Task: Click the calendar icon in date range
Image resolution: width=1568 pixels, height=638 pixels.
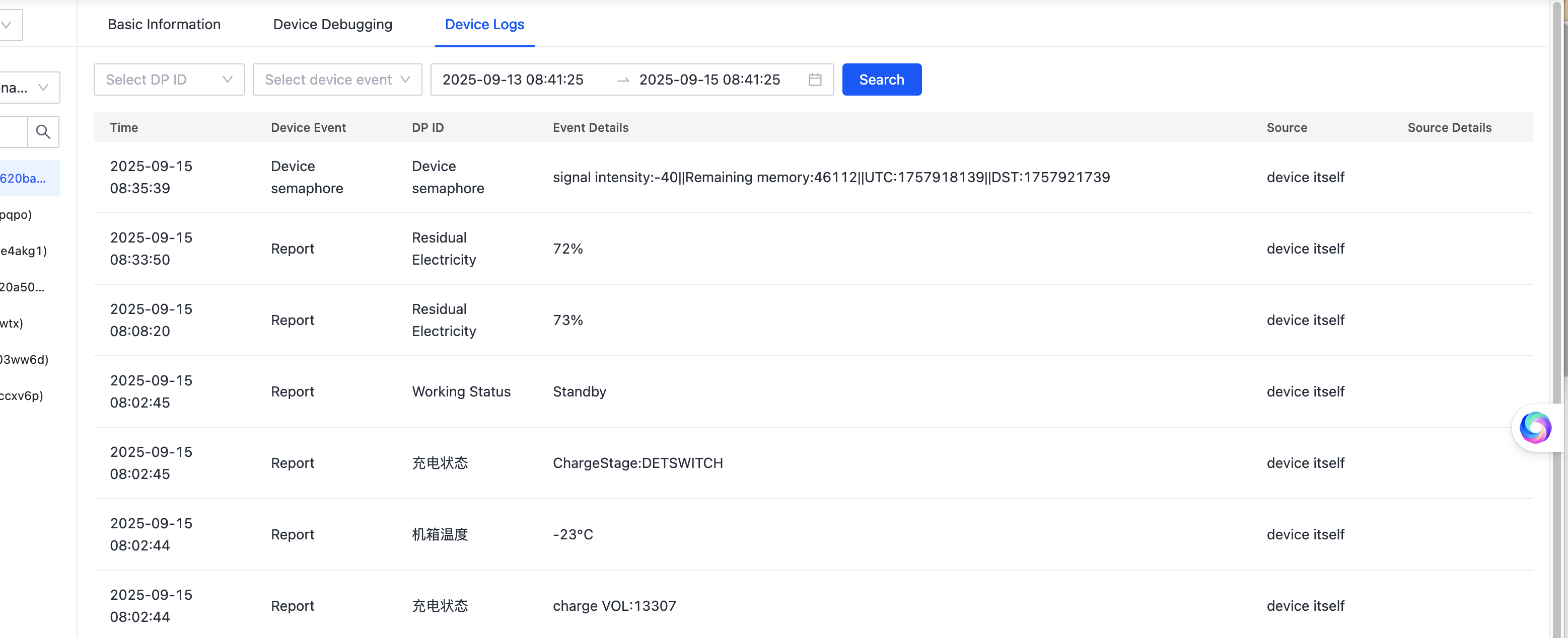Action: click(x=814, y=79)
